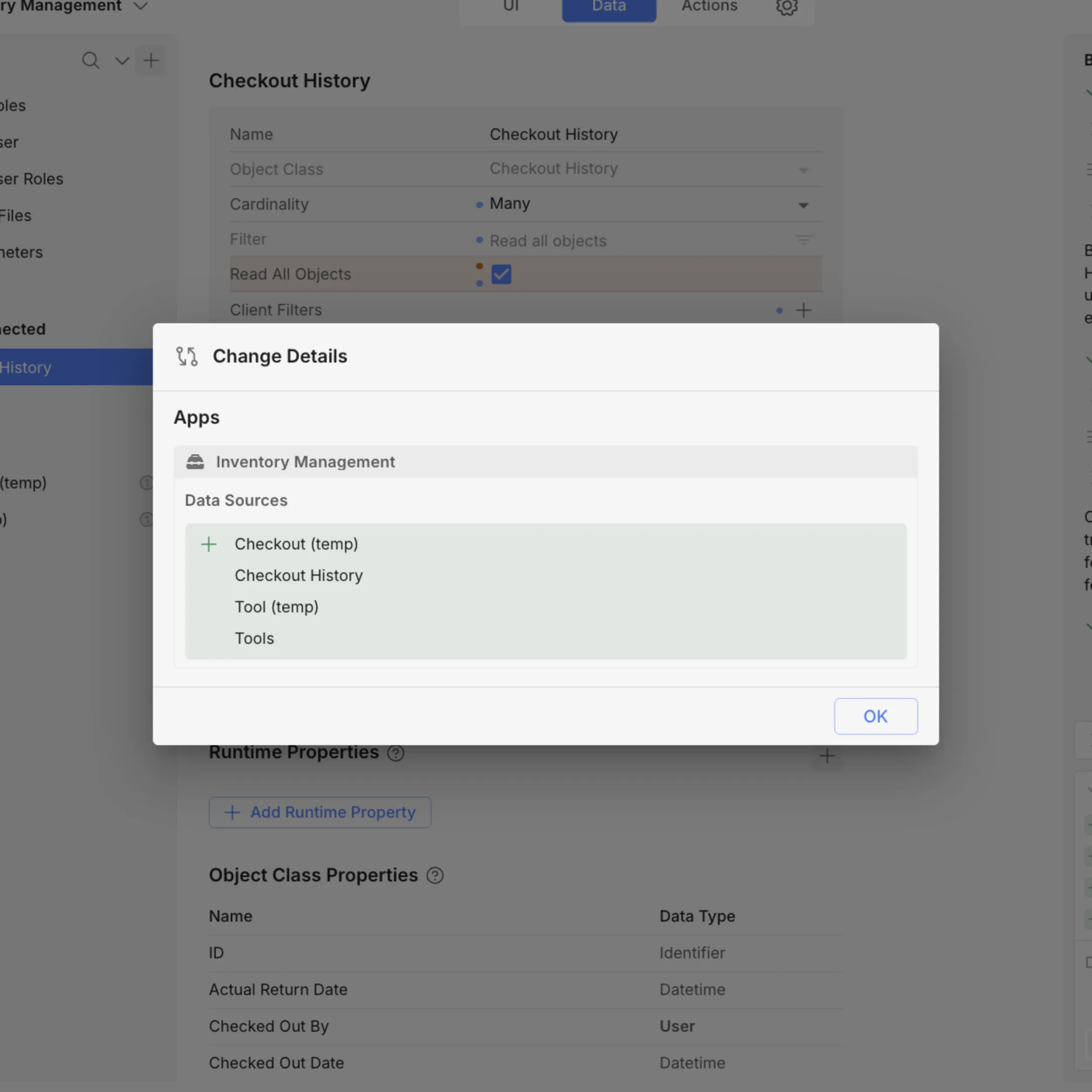1092x1092 pixels.
Task: Click Runtime Properties help question icon
Action: click(x=396, y=753)
